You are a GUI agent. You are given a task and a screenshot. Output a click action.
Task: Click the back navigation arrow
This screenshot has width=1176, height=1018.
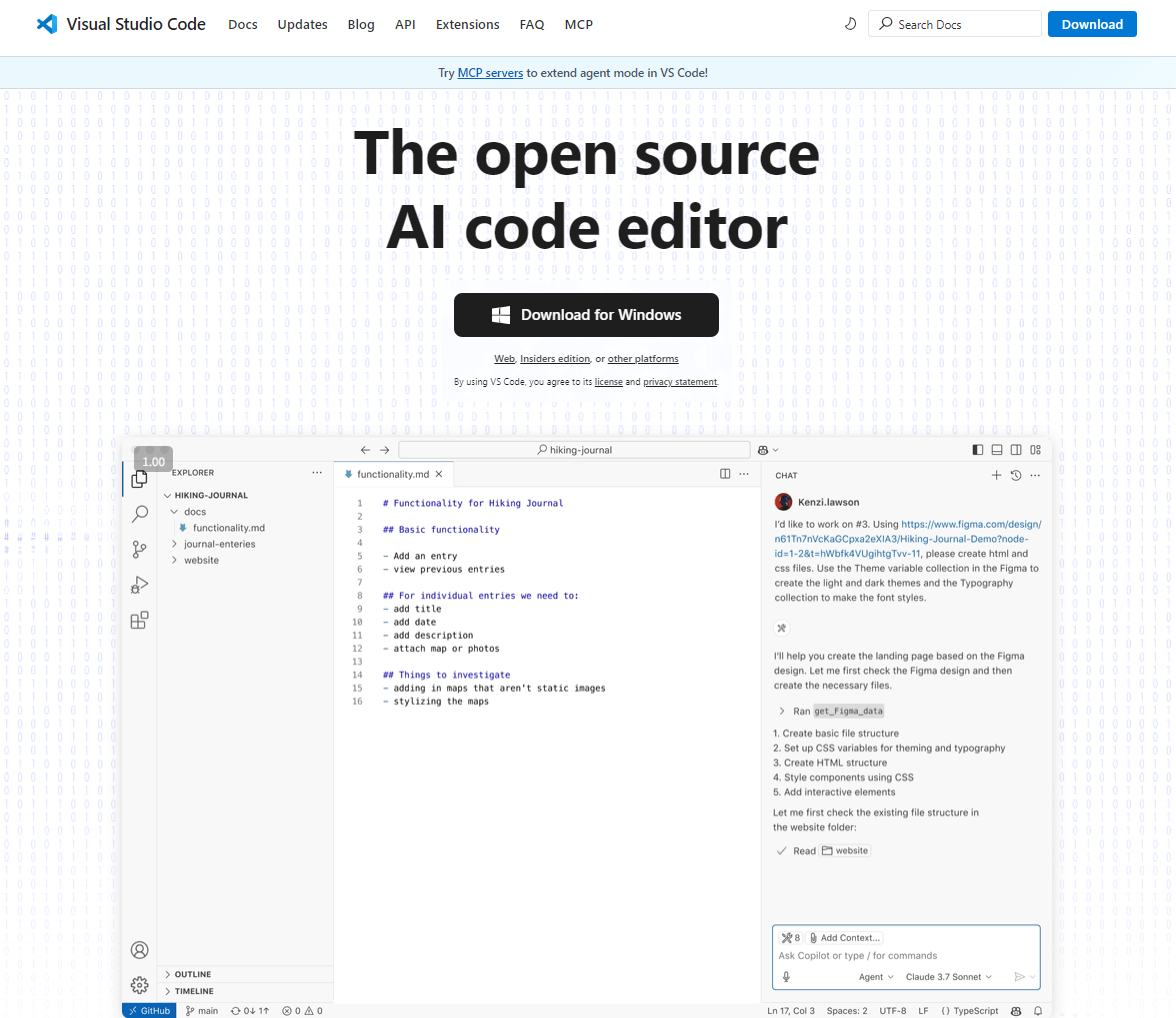click(x=365, y=450)
